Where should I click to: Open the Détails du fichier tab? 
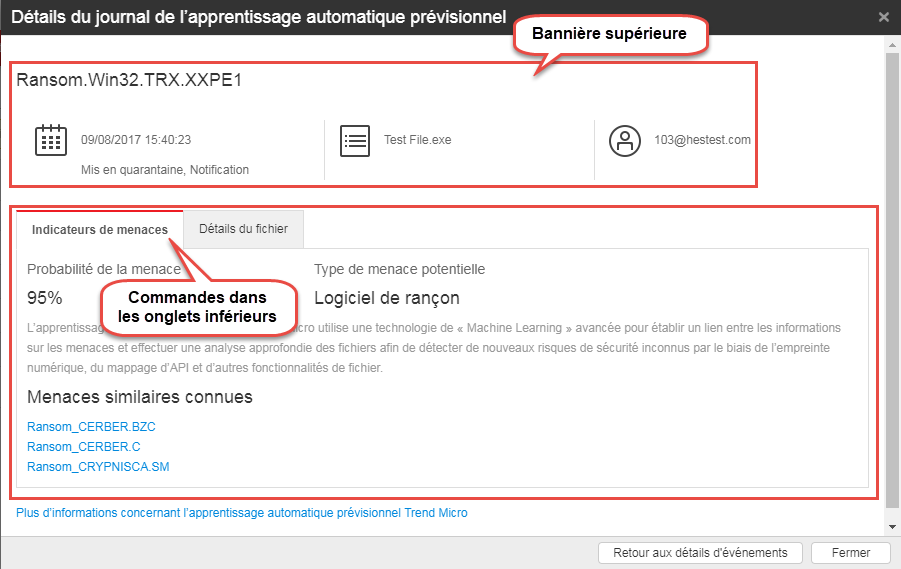pyautogui.click(x=243, y=229)
